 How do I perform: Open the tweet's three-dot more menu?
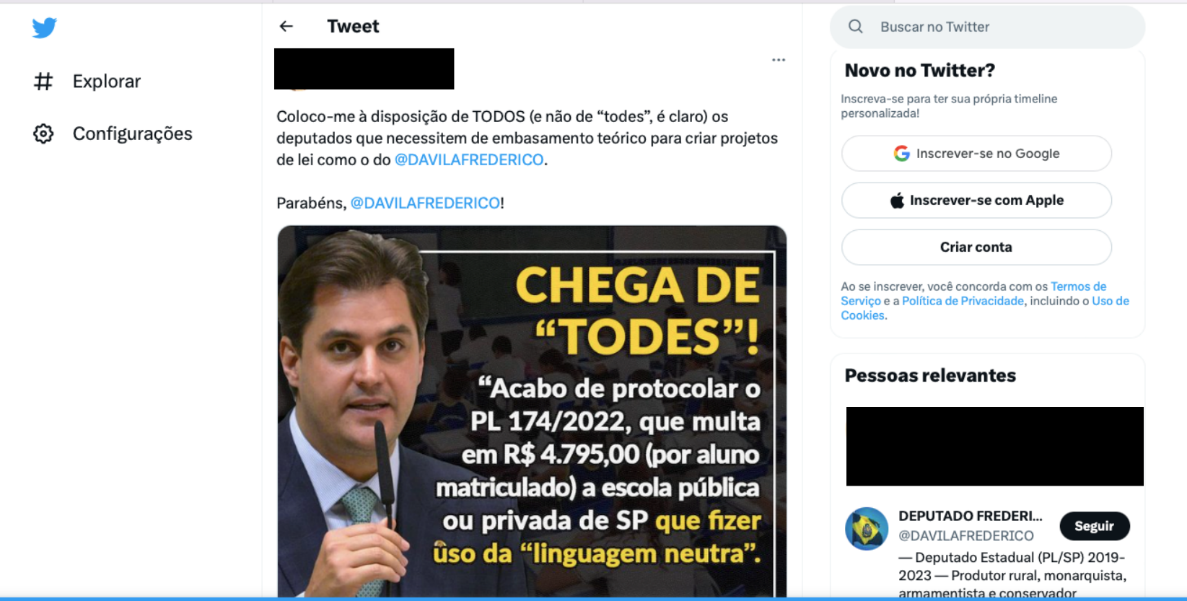click(x=778, y=60)
